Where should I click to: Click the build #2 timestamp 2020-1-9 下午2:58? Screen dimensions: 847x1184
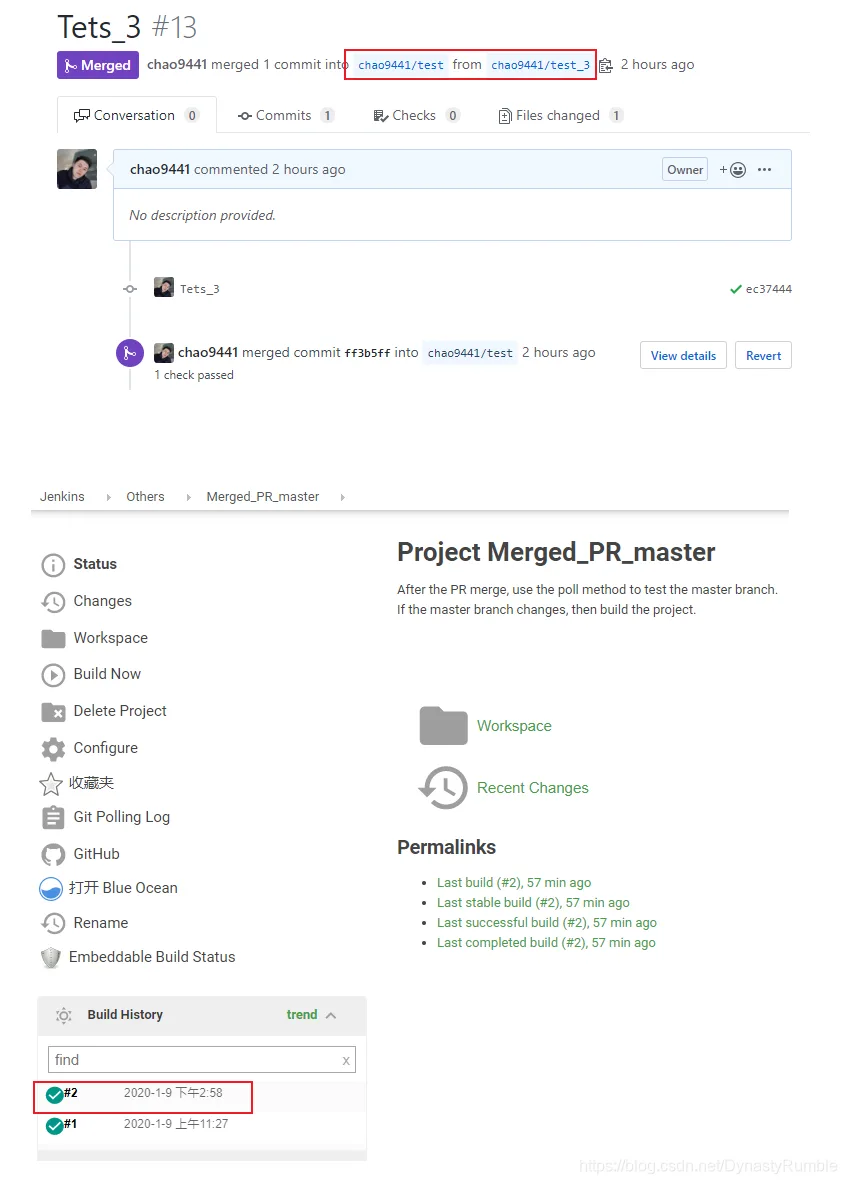pos(173,1093)
